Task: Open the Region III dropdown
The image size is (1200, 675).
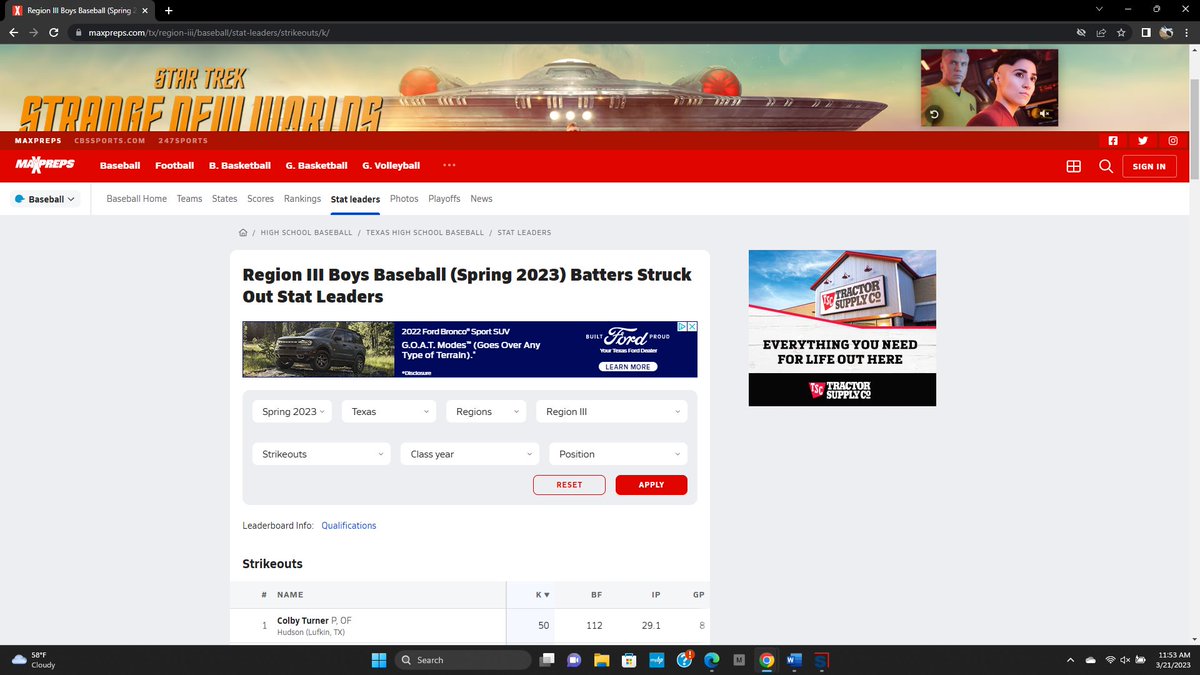Action: [x=611, y=411]
